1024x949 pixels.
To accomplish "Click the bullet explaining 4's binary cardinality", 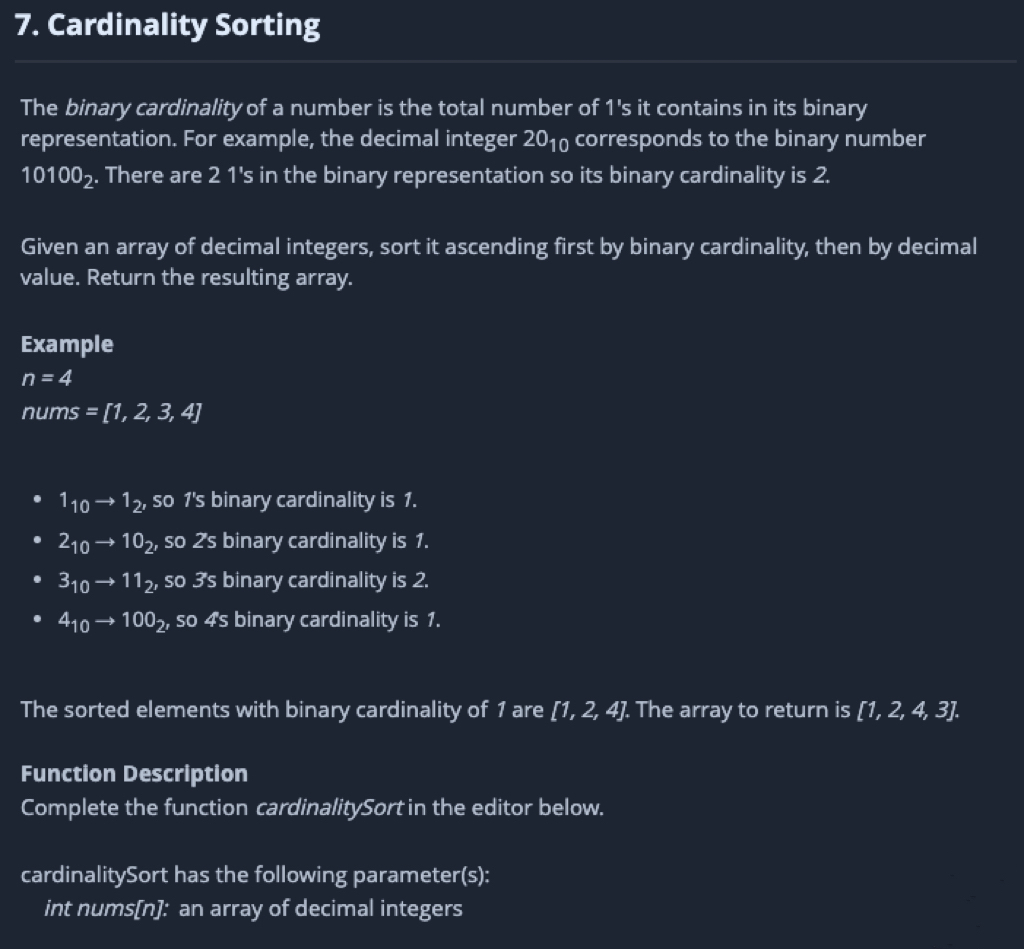I will click(x=248, y=620).
